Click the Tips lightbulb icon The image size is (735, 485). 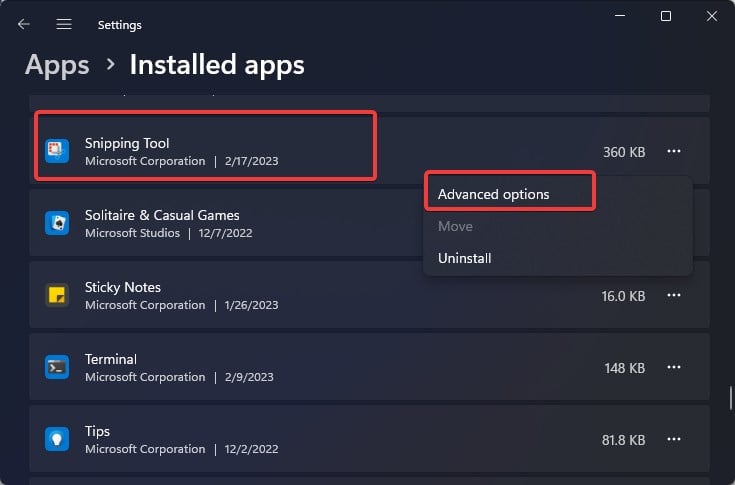[x=57, y=439]
